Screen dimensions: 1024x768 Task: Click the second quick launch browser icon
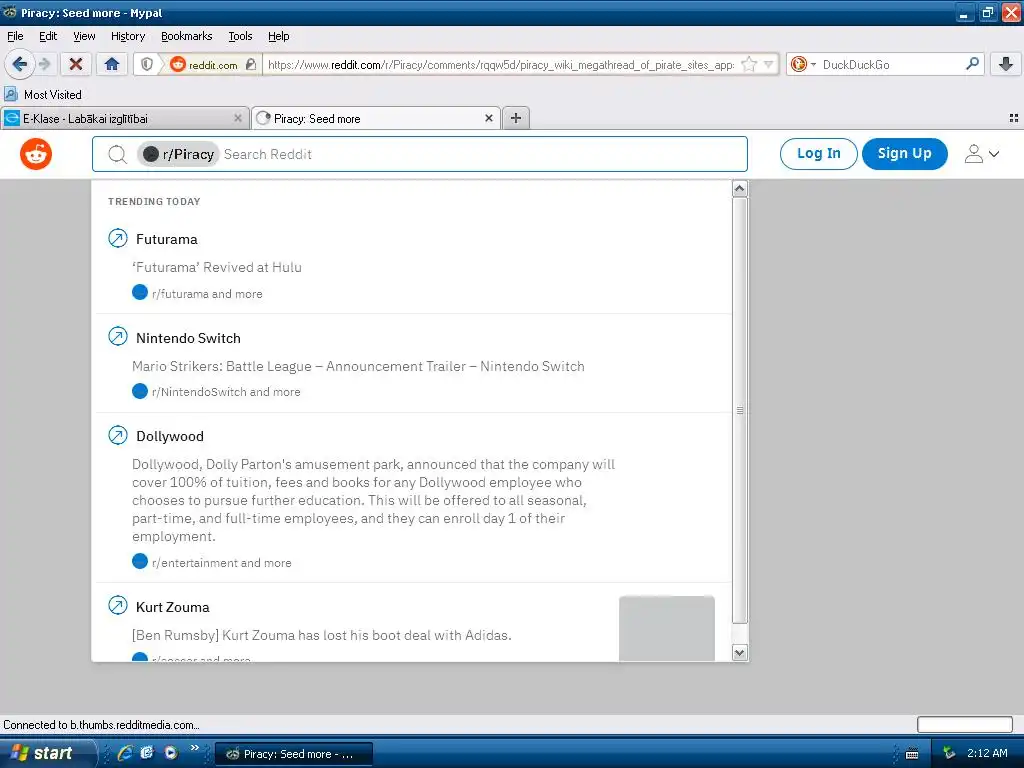click(148, 753)
